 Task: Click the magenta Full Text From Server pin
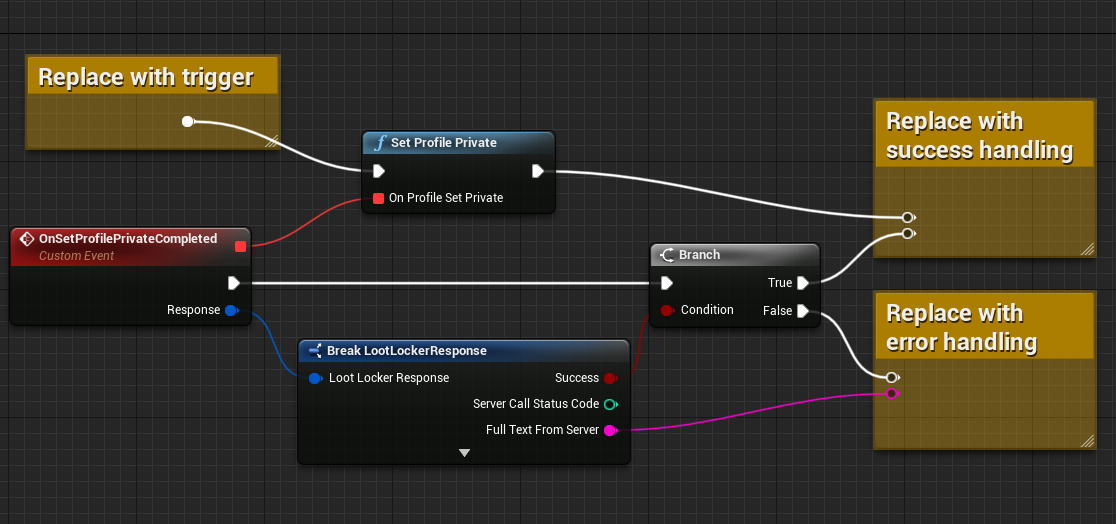pyautogui.click(x=610, y=430)
